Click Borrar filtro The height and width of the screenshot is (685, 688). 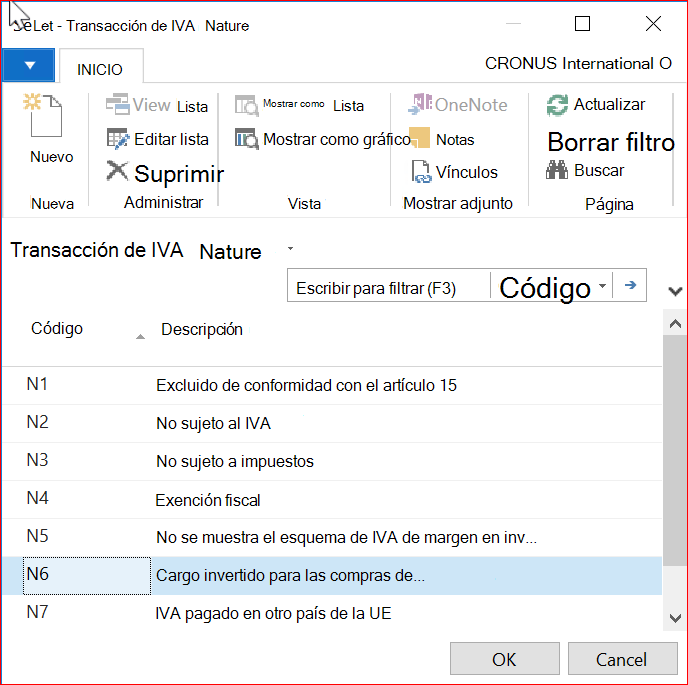611,142
